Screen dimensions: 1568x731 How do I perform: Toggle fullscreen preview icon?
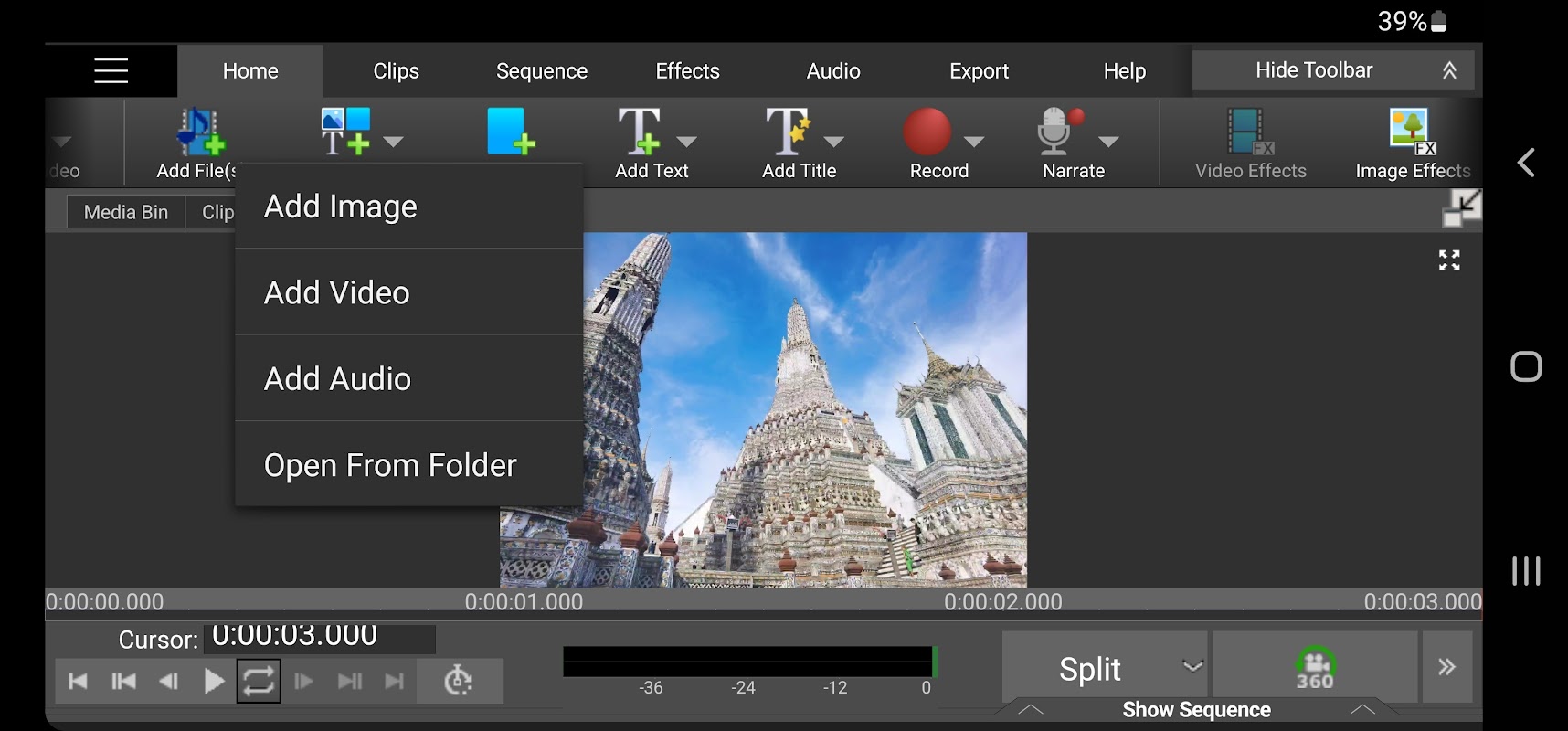pos(1449,260)
